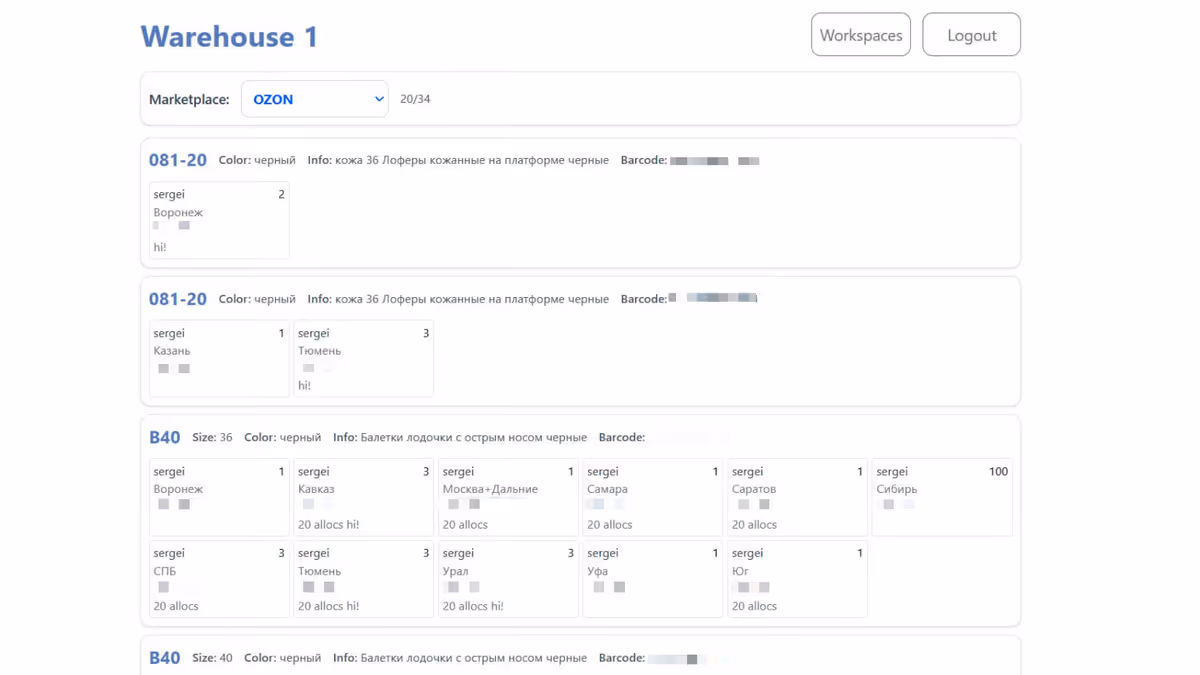Image resolution: width=1200 pixels, height=675 pixels.
Task: Select the Самара allocation card
Action: point(652,497)
